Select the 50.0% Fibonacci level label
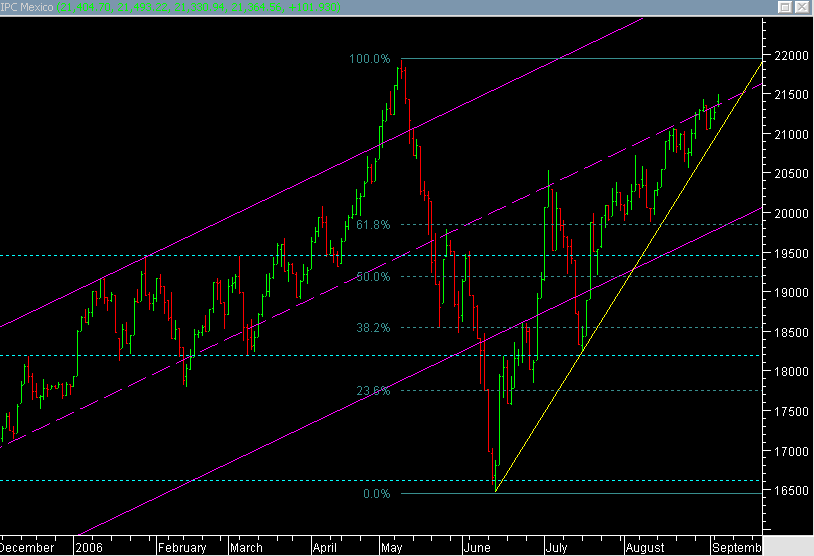814x556 pixels. (373, 277)
